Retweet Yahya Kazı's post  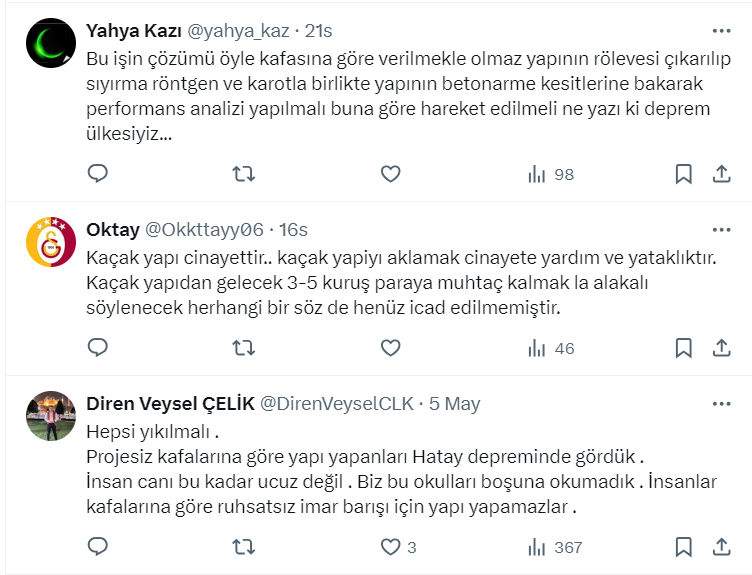coord(243,174)
